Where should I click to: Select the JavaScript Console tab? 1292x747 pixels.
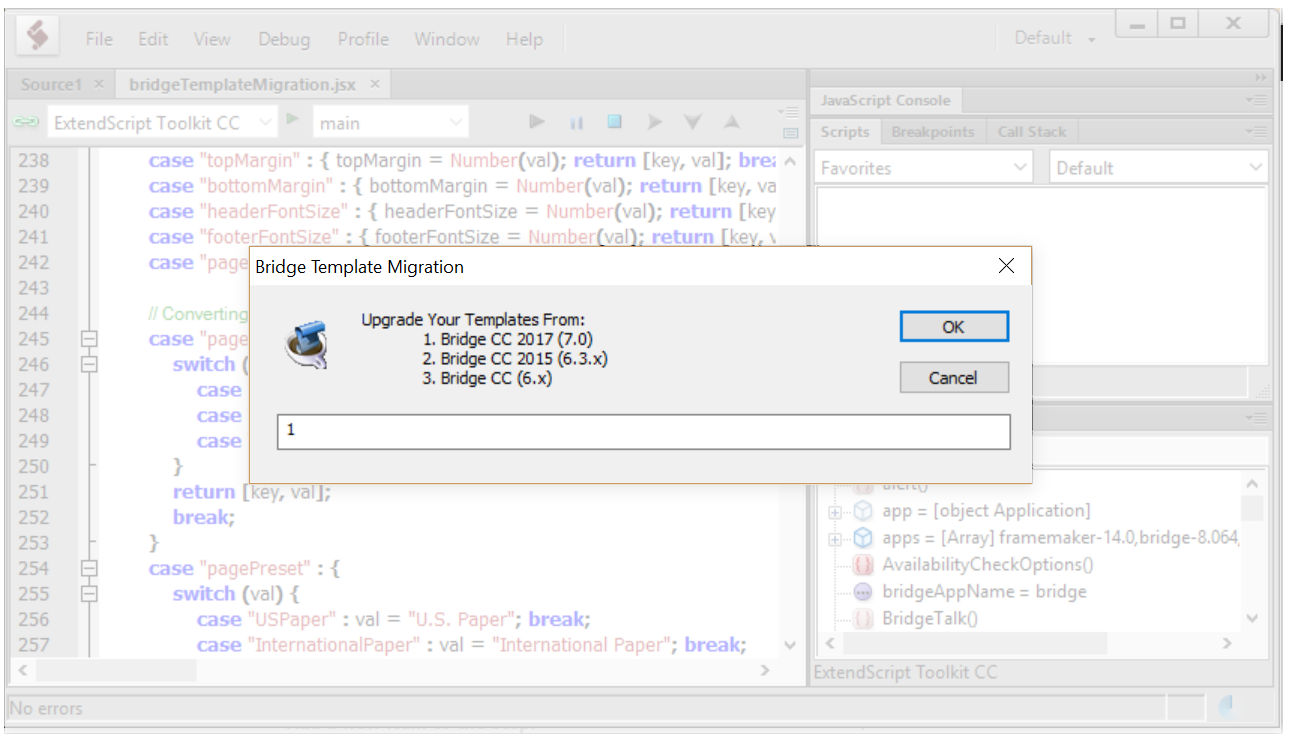click(x=885, y=100)
